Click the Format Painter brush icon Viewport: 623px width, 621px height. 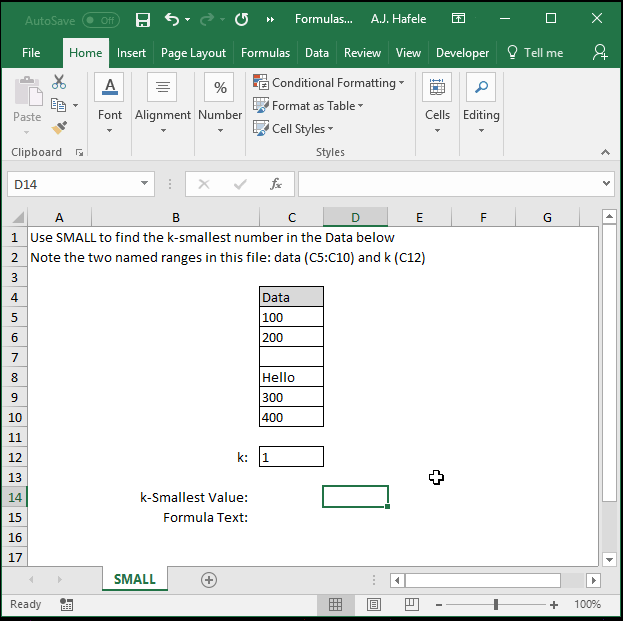[59, 128]
